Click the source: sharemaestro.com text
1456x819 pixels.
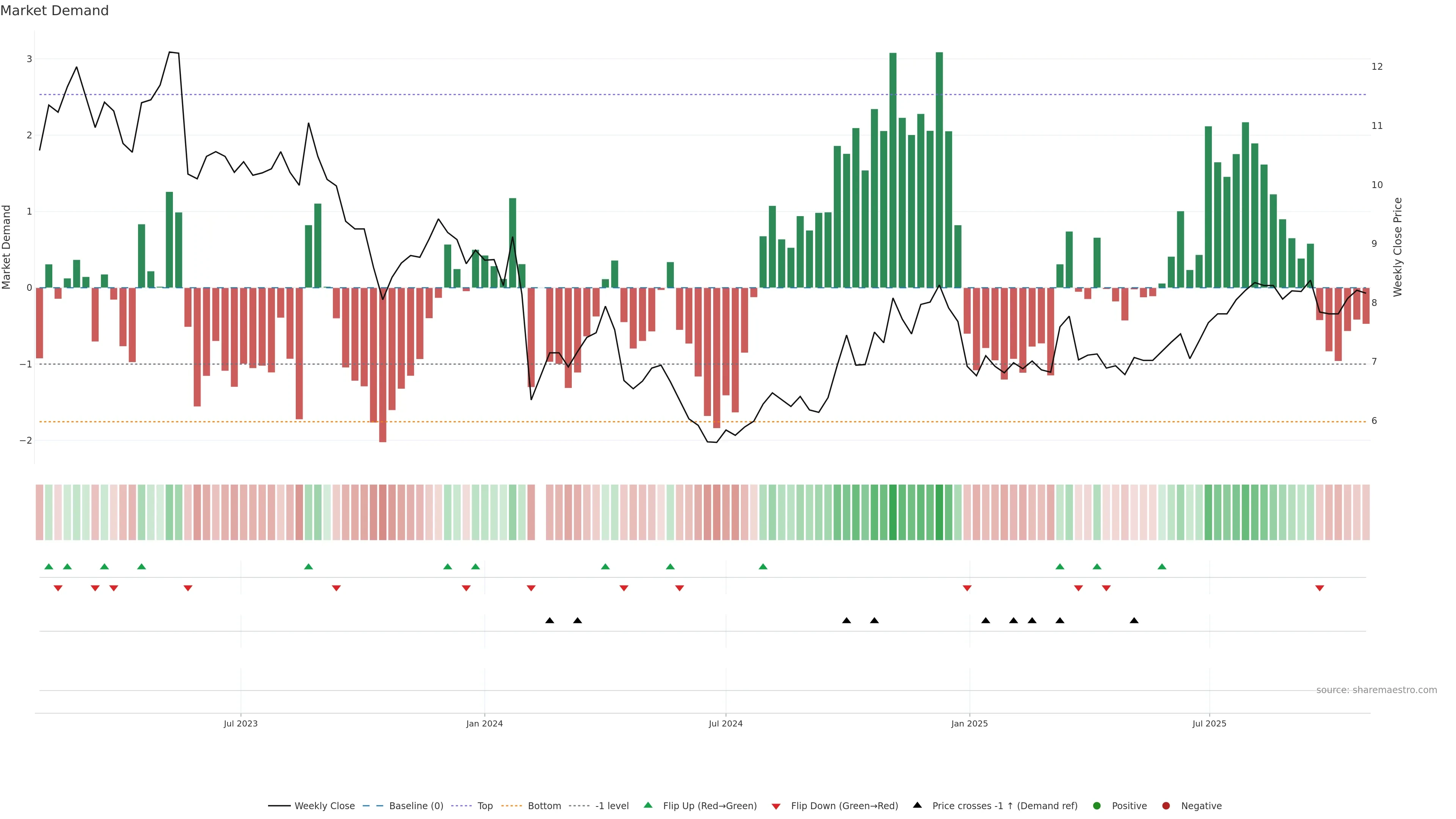(1376, 690)
